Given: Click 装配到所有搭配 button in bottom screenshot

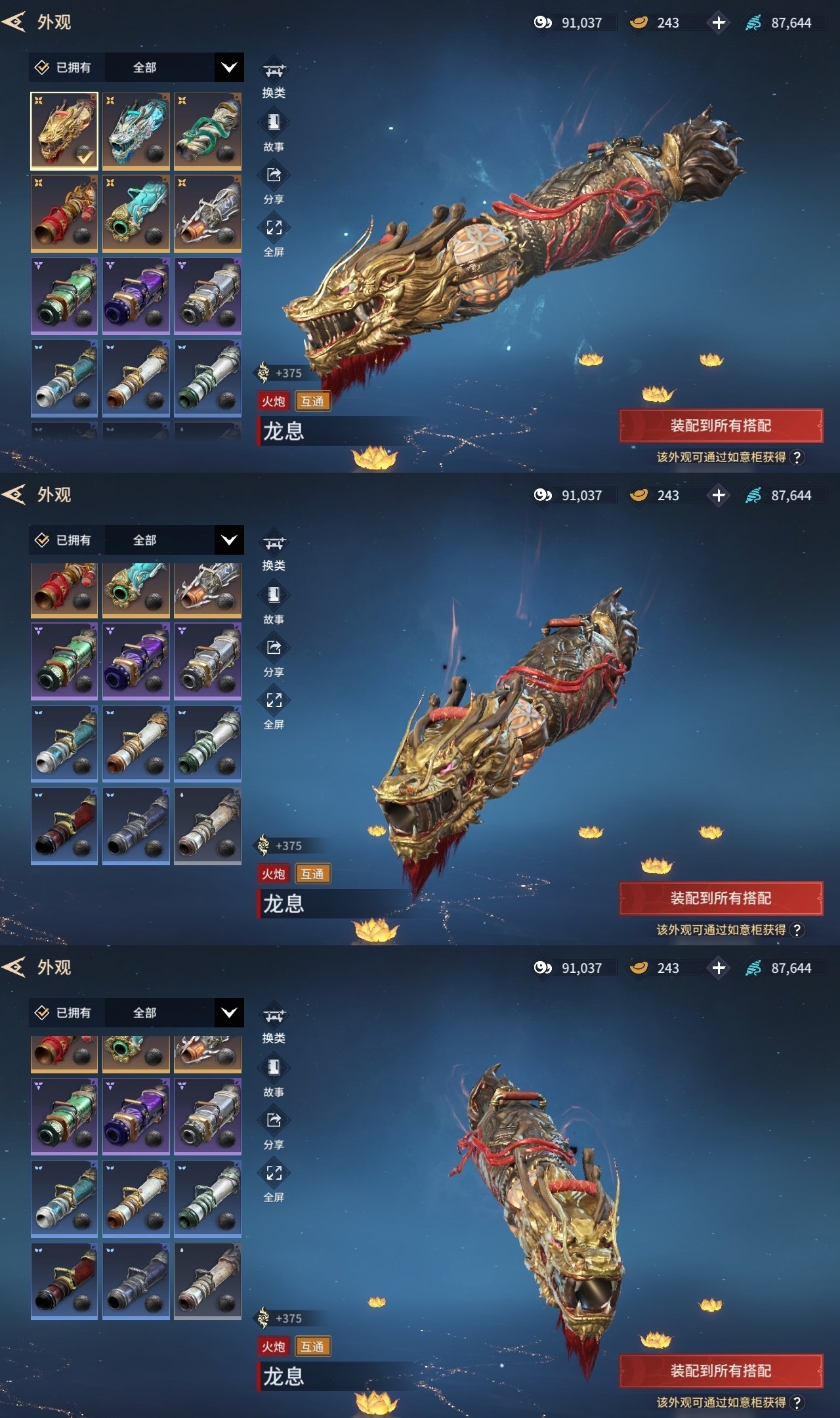Looking at the screenshot, I should click(x=721, y=1371).
